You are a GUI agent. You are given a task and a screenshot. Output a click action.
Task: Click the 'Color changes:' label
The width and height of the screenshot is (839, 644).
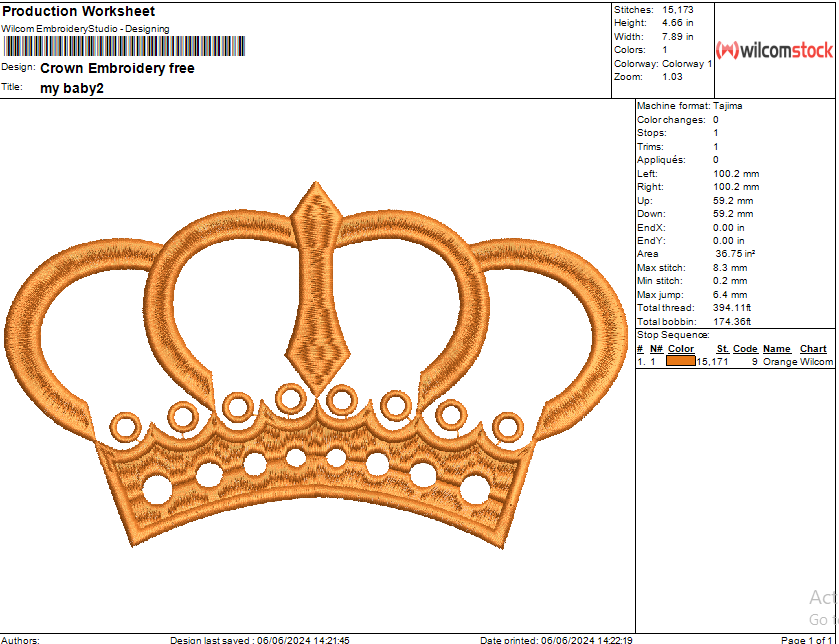click(x=671, y=120)
